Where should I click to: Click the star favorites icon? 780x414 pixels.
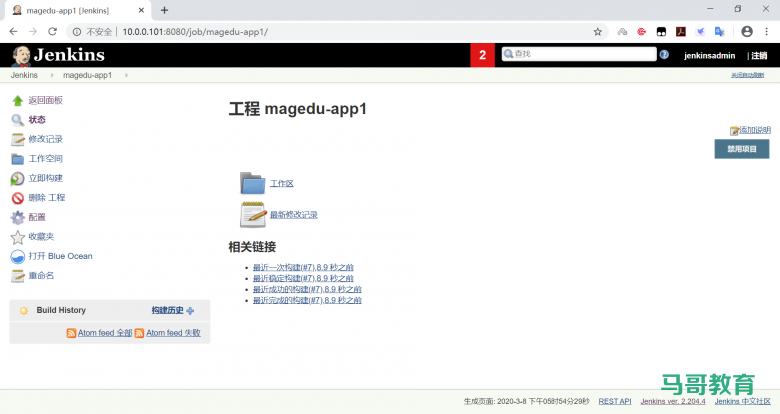[17, 237]
